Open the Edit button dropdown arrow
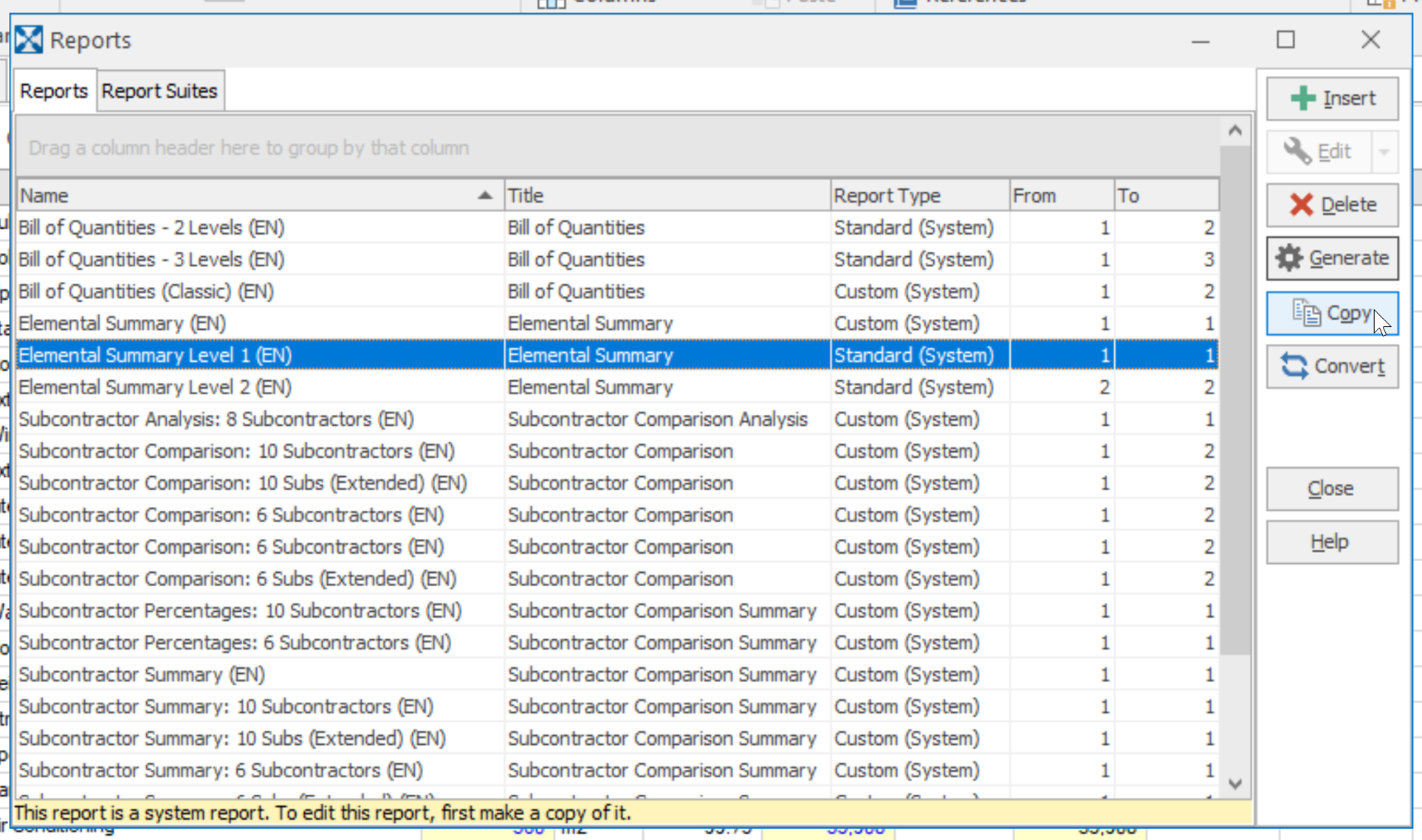The width and height of the screenshot is (1422, 840). (x=1384, y=151)
